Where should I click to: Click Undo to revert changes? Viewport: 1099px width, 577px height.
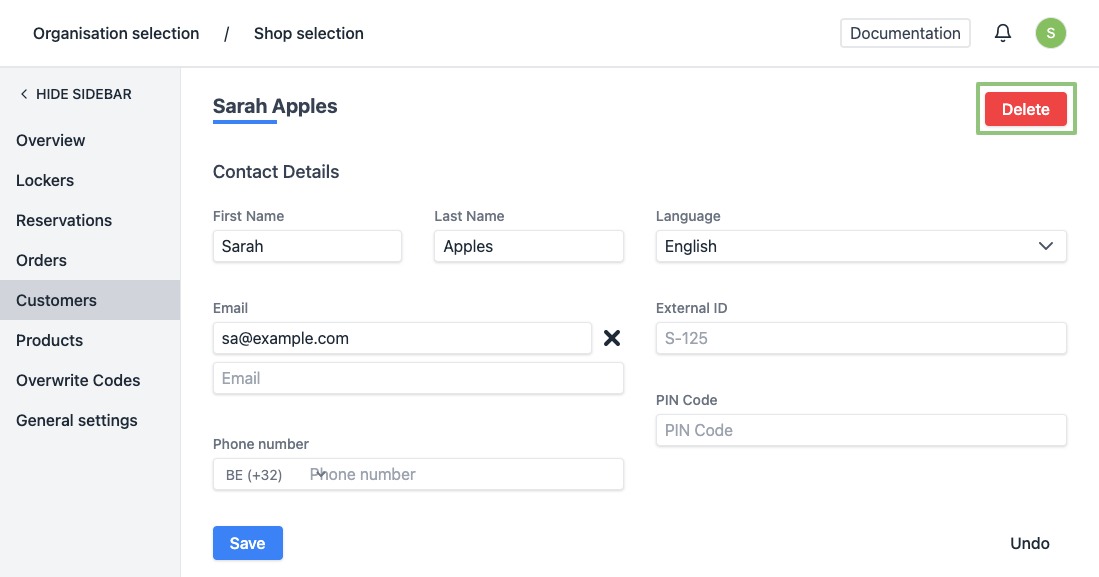[x=1029, y=543]
